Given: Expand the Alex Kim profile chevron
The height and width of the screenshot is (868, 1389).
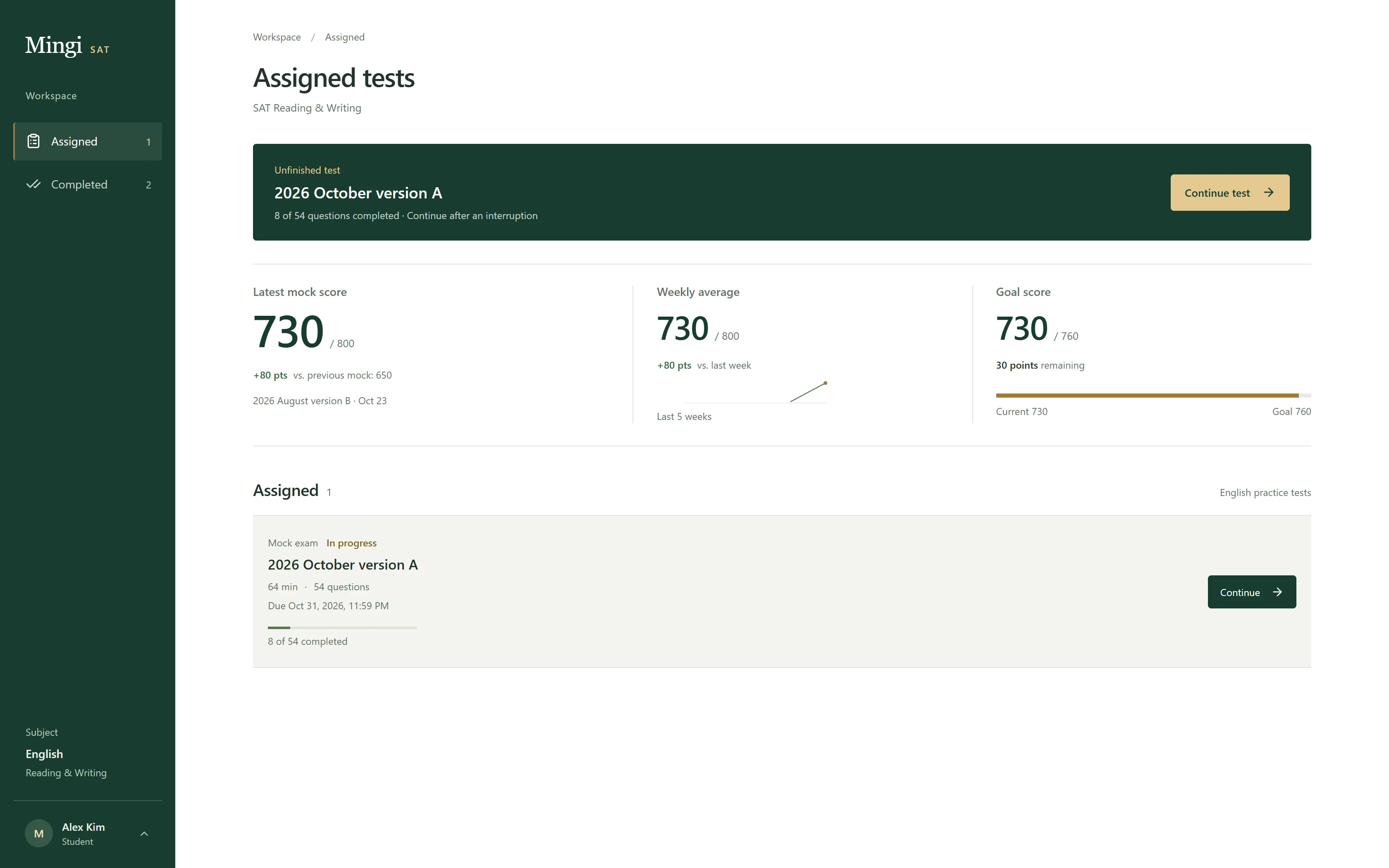Looking at the screenshot, I should pos(144,834).
